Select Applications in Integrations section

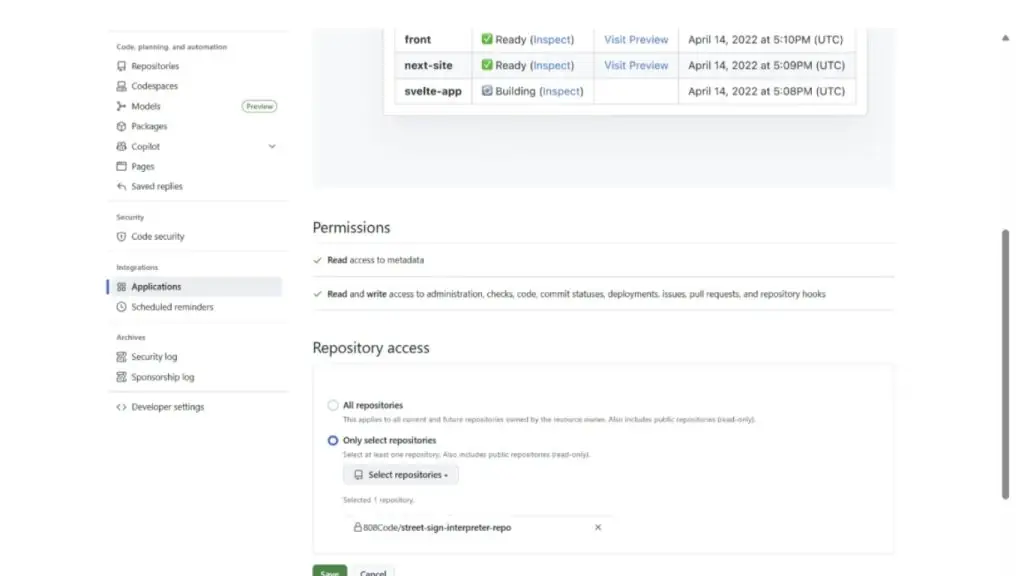tap(195, 287)
